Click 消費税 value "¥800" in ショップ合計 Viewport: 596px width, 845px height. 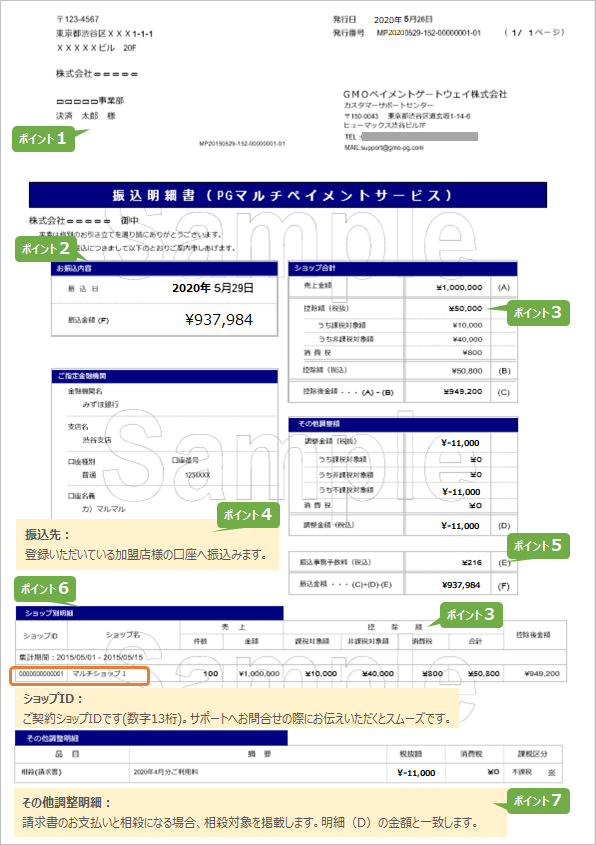473,352
